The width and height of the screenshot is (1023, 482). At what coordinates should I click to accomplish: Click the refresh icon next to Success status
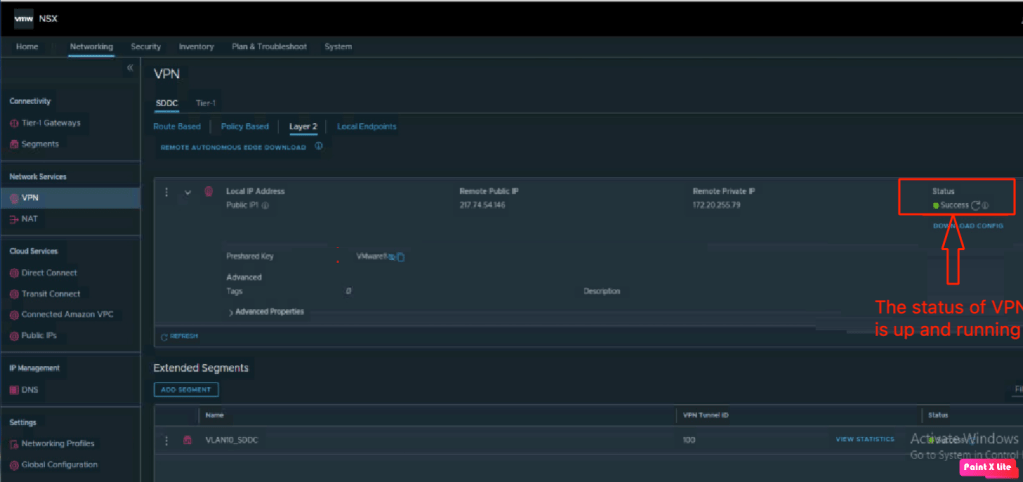pyautogui.click(x=975, y=206)
